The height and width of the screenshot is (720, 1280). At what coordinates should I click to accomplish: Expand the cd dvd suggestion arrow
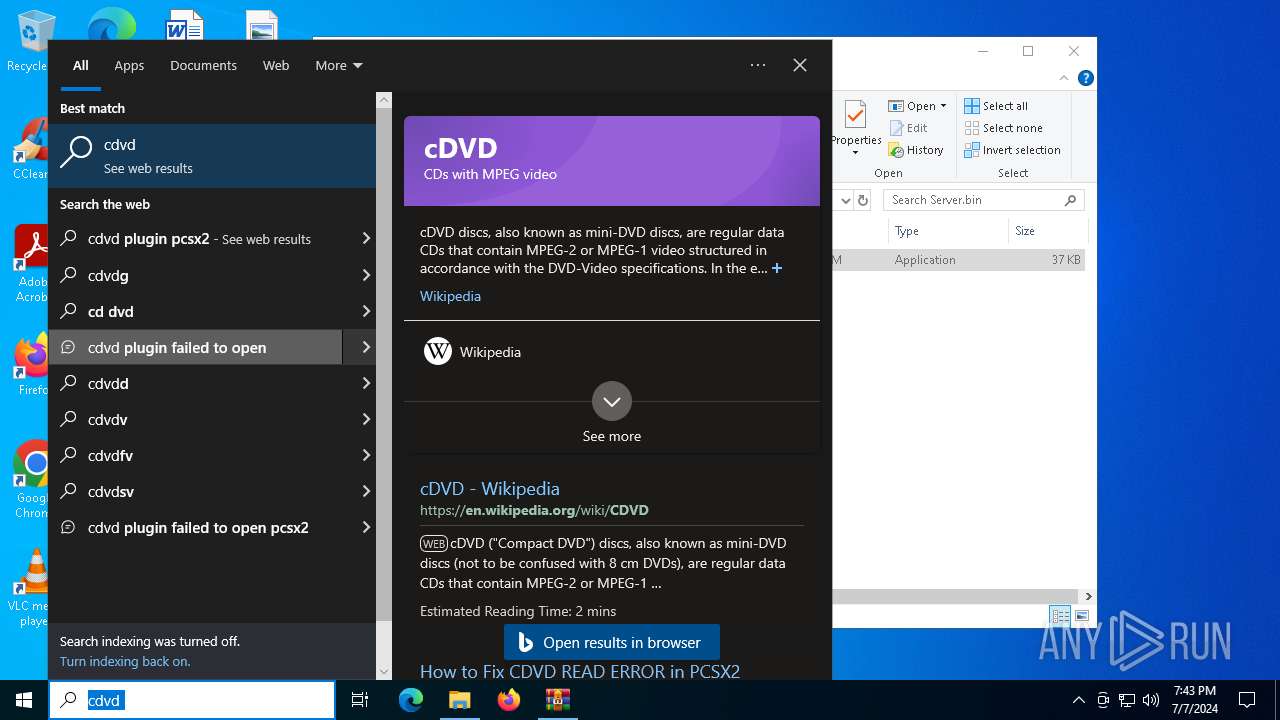[x=365, y=311]
